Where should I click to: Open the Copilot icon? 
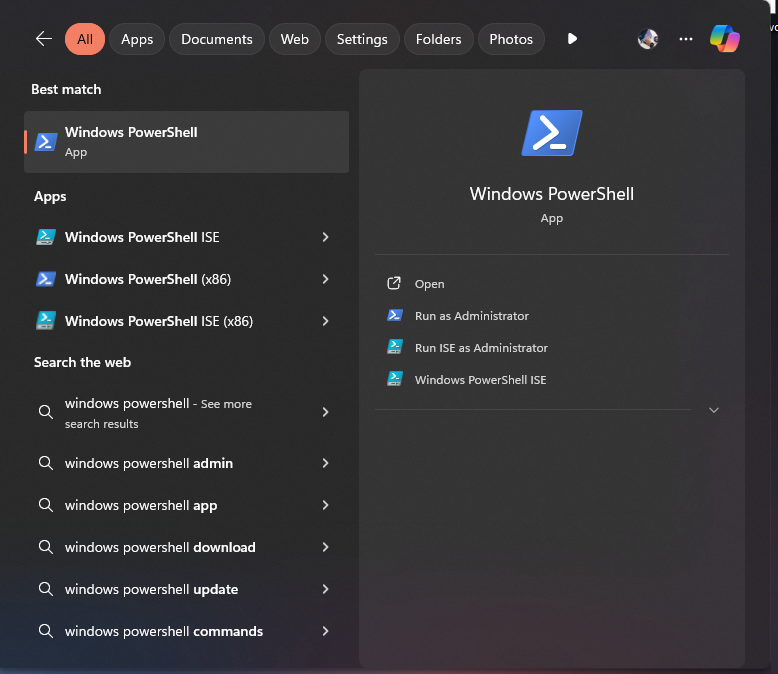click(x=724, y=39)
